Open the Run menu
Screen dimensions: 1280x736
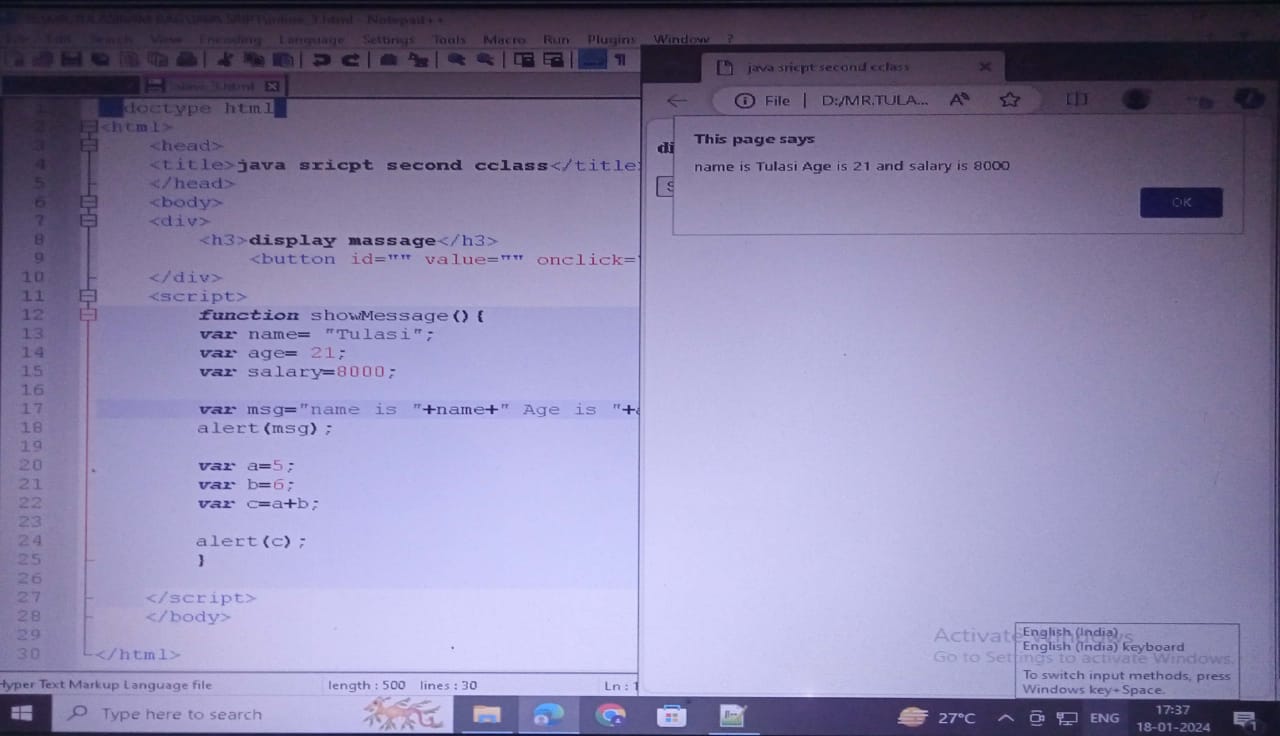(x=556, y=40)
